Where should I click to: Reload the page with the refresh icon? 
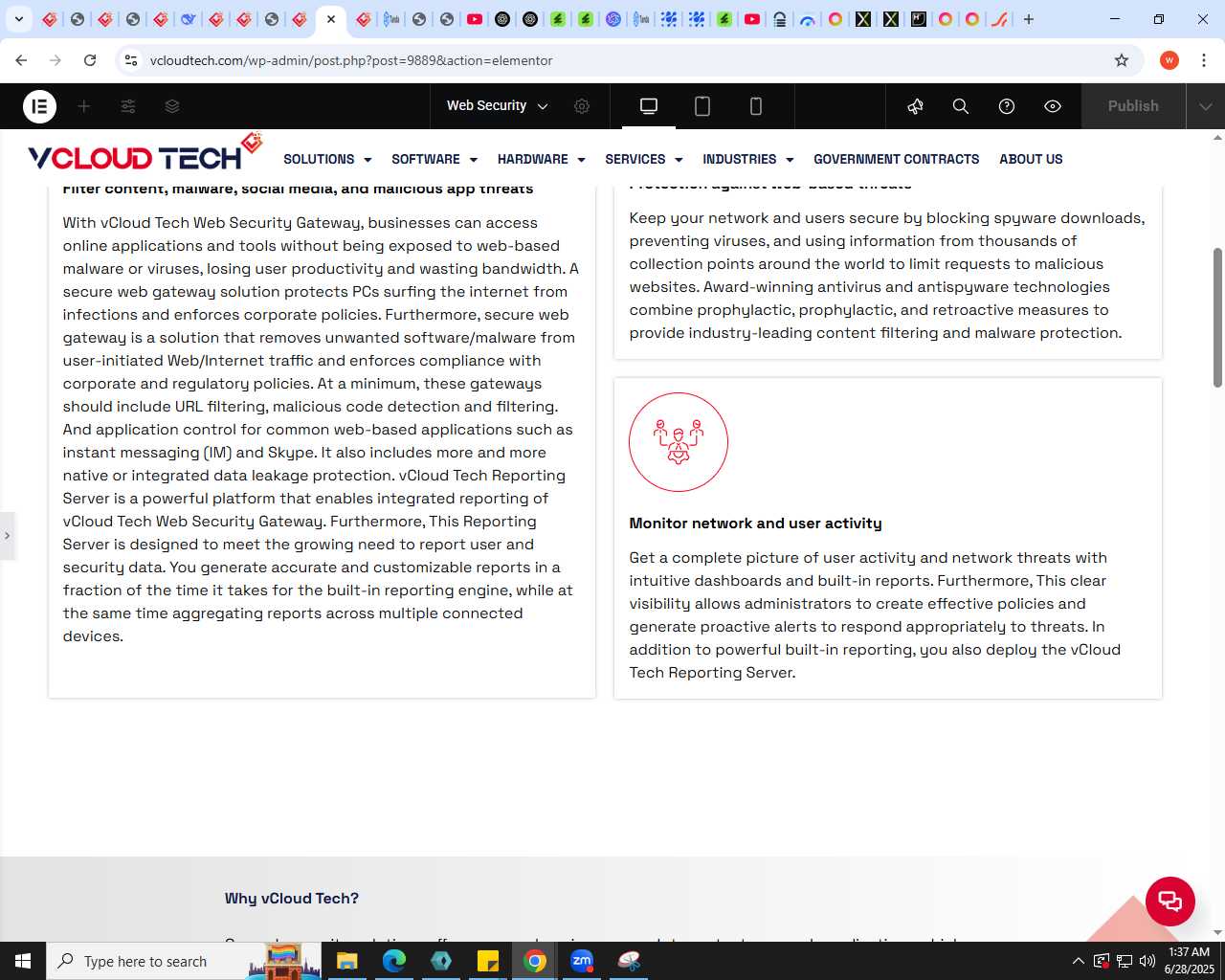(x=90, y=60)
